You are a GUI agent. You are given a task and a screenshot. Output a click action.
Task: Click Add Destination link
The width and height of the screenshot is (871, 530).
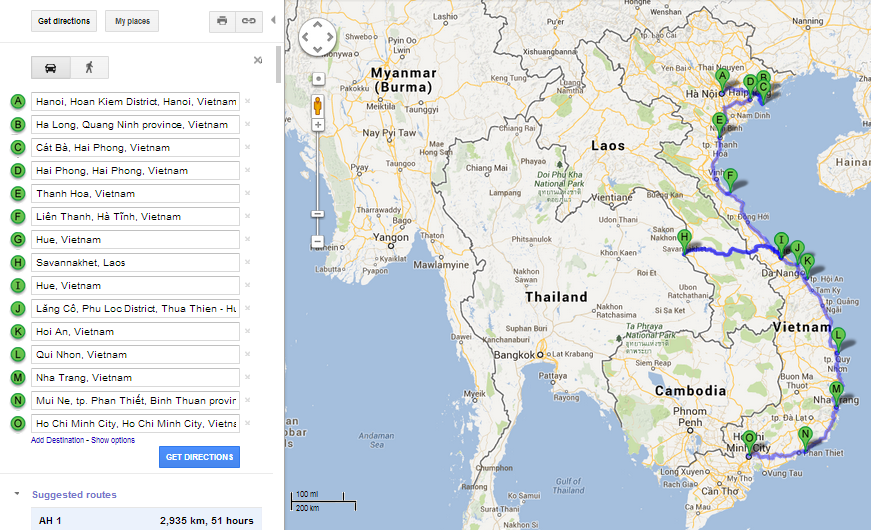pos(57,440)
